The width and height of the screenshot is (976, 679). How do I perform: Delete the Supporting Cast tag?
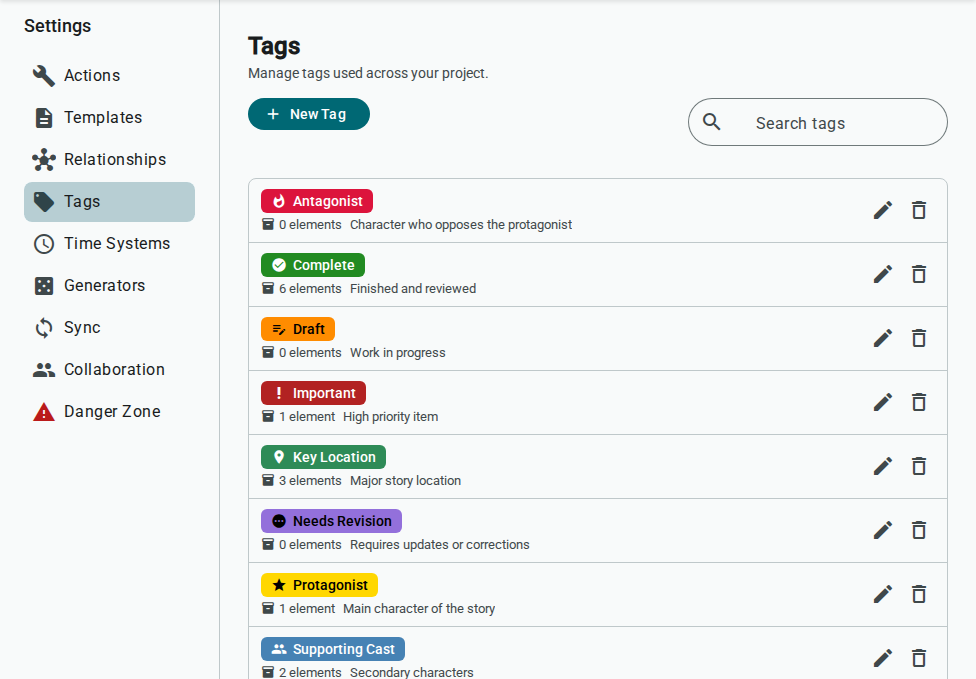tap(919, 658)
